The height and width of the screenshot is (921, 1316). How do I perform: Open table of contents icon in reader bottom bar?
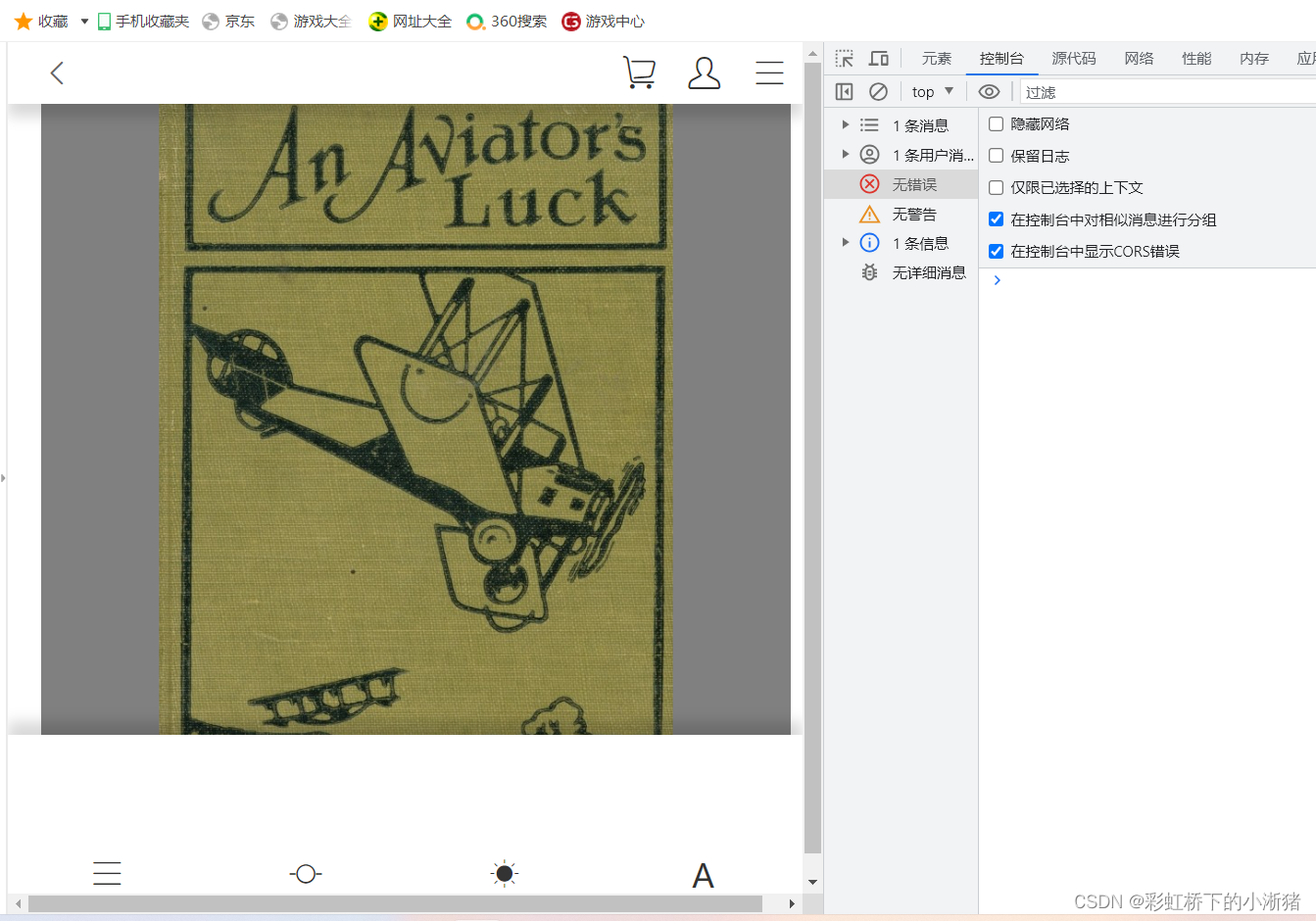[x=107, y=873]
